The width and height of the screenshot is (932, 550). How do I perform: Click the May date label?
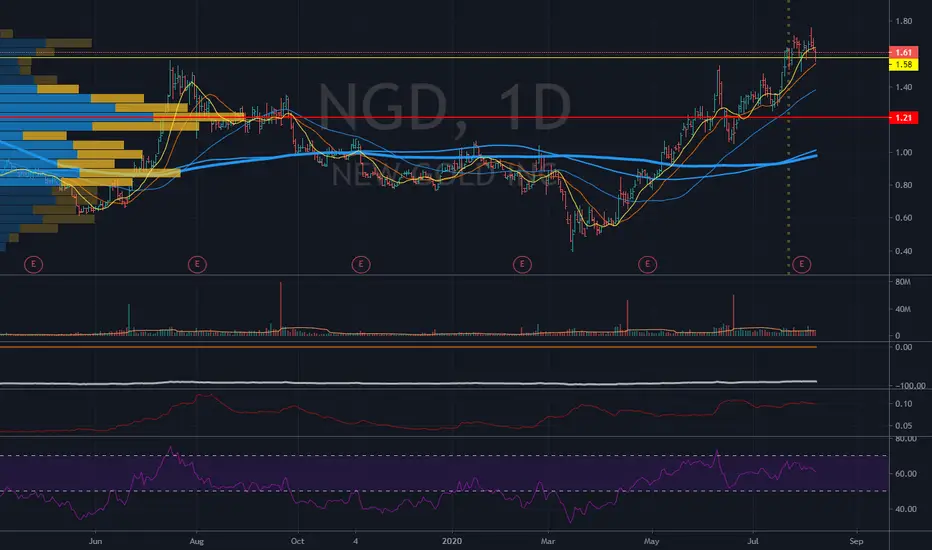coord(651,541)
